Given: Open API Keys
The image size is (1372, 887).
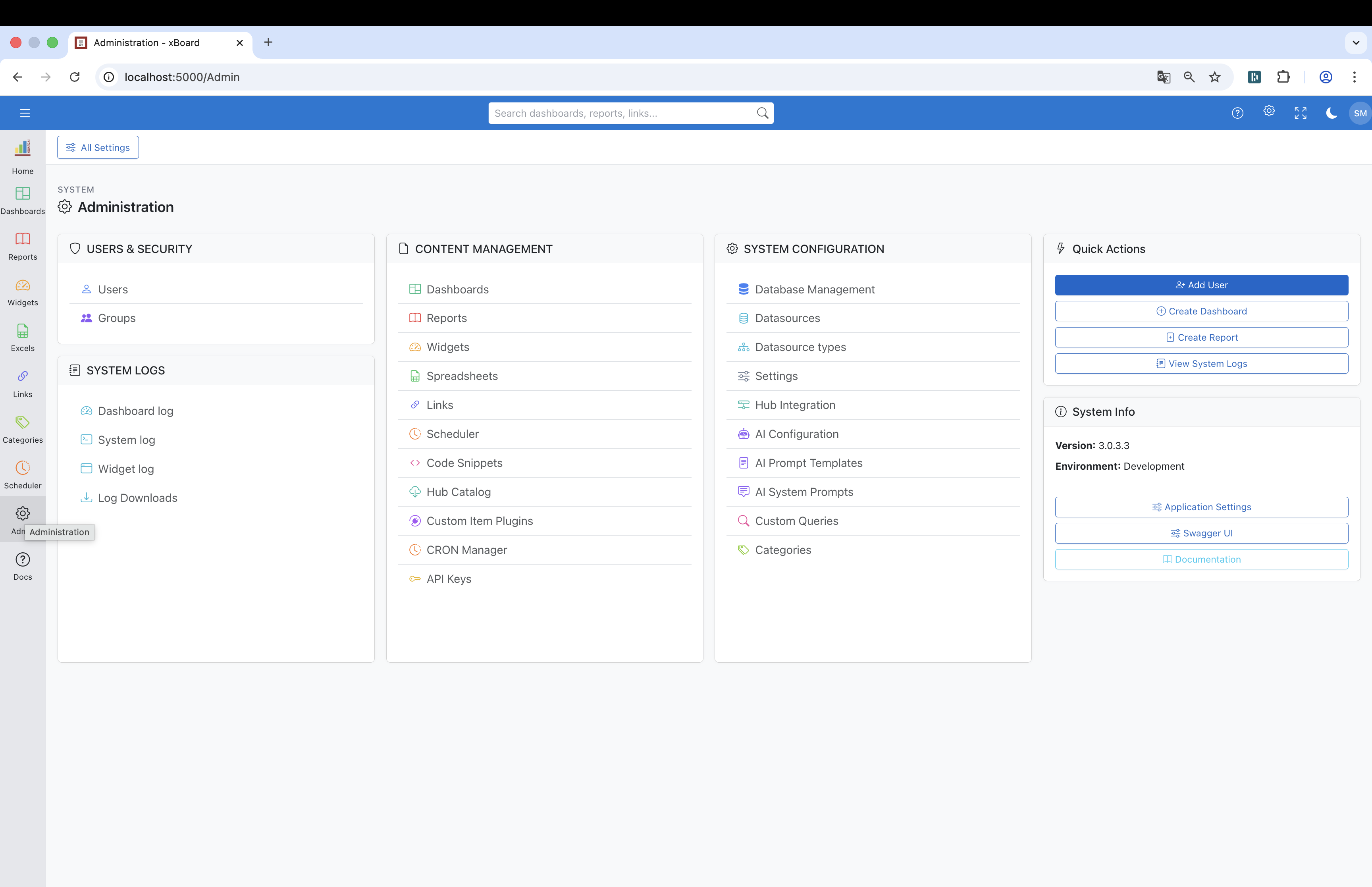Looking at the screenshot, I should coord(545,579).
